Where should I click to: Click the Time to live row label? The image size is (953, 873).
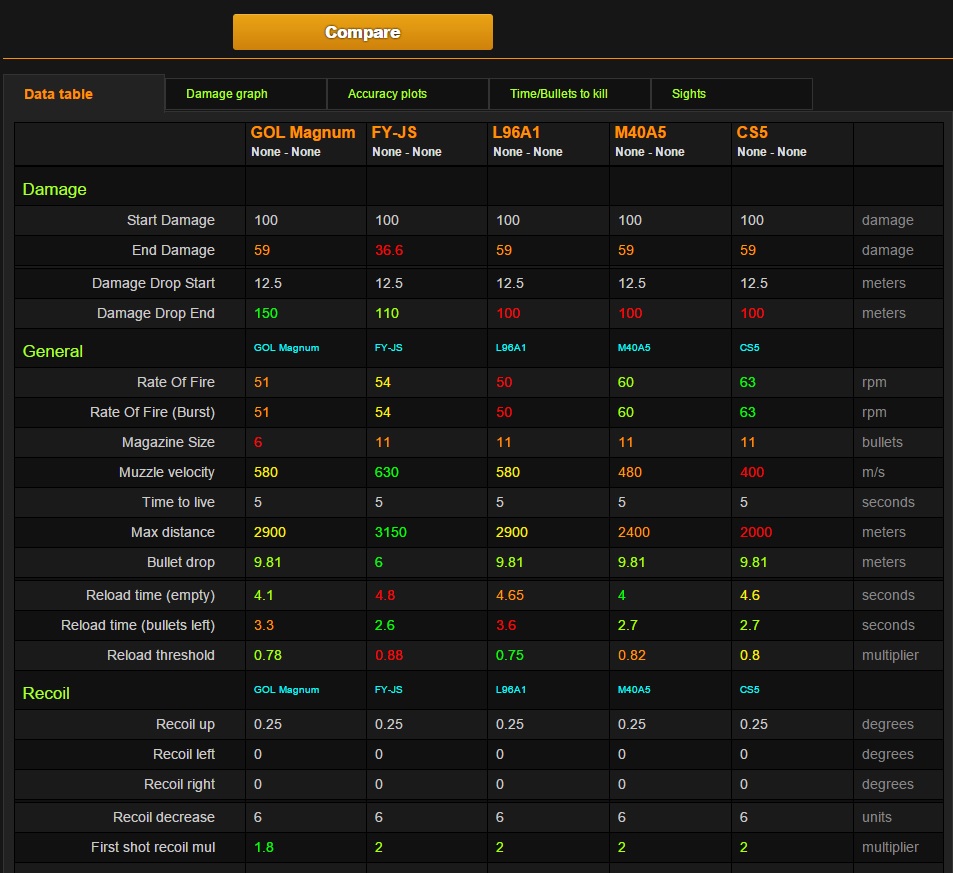point(178,502)
